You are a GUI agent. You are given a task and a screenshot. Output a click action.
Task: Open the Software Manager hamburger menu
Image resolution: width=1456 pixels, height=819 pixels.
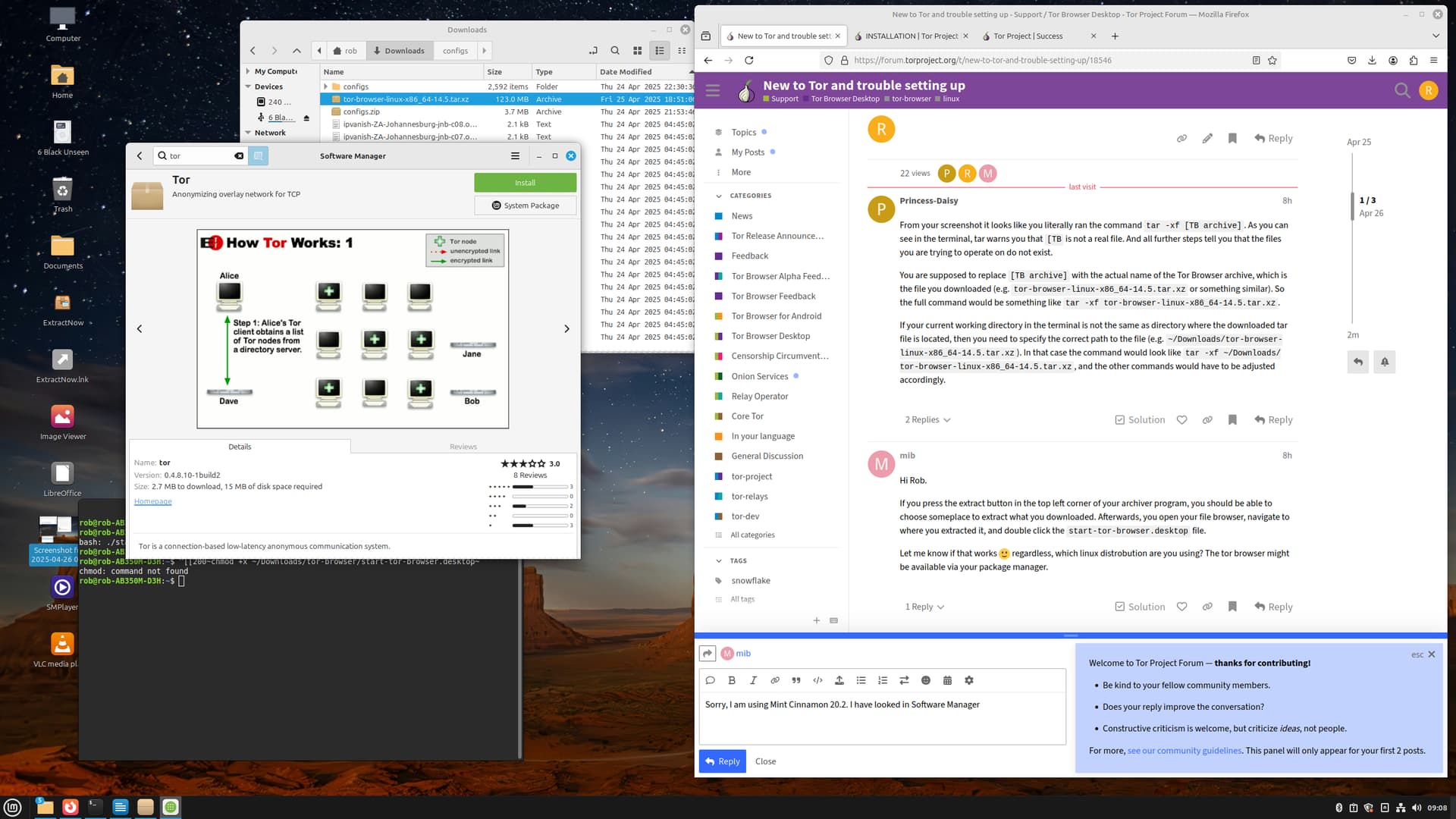point(515,155)
